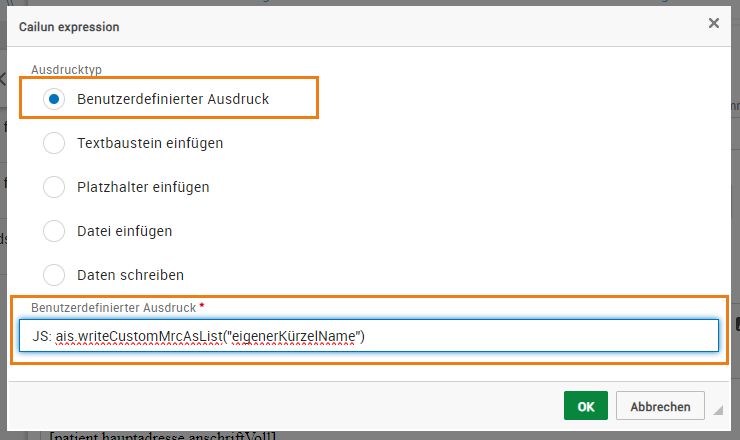Click the back chevron behind the dialog
The height and width of the screenshot is (440, 740).
coord(3,78)
